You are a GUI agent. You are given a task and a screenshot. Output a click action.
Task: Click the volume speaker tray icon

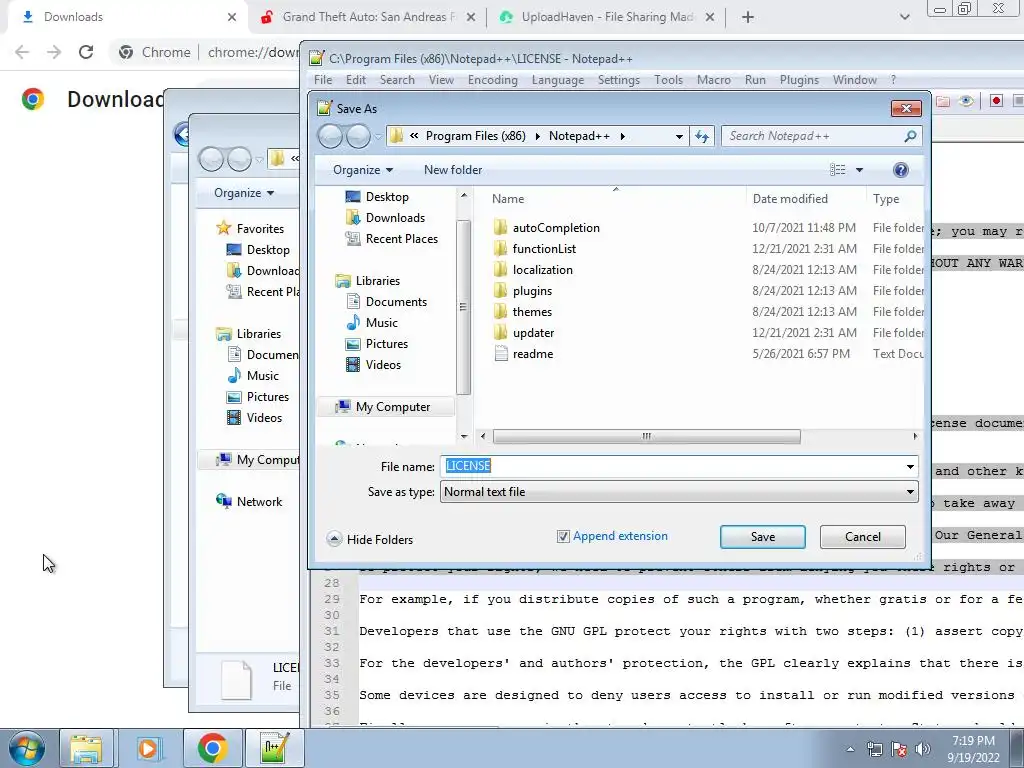point(923,749)
